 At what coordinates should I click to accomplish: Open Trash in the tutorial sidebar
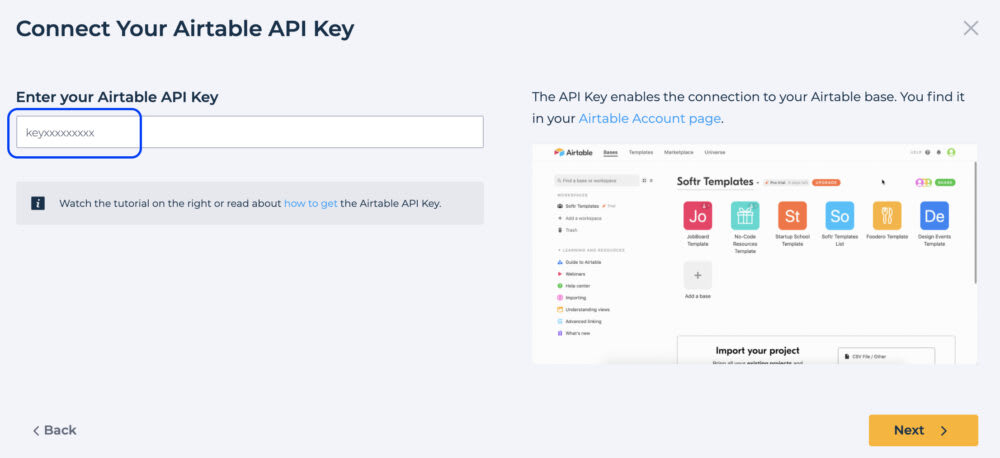pyautogui.click(x=567, y=230)
